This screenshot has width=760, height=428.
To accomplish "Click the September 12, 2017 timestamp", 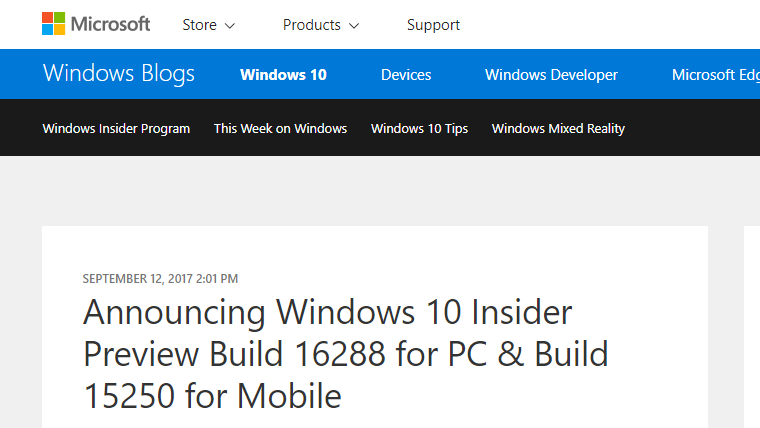I will coord(160,279).
